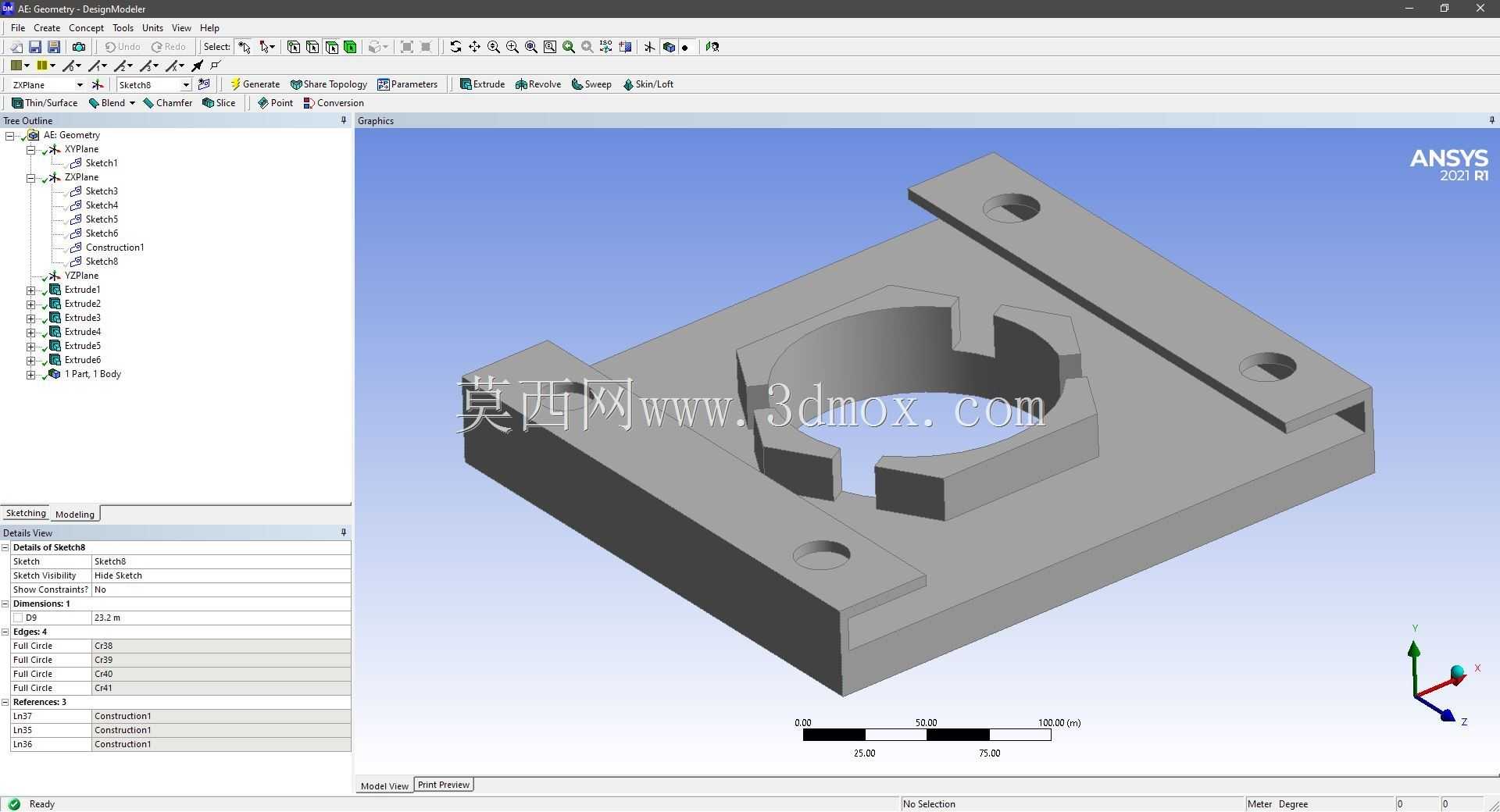
Task: Collapse the Details of Sketch8 section
Action: point(5,547)
